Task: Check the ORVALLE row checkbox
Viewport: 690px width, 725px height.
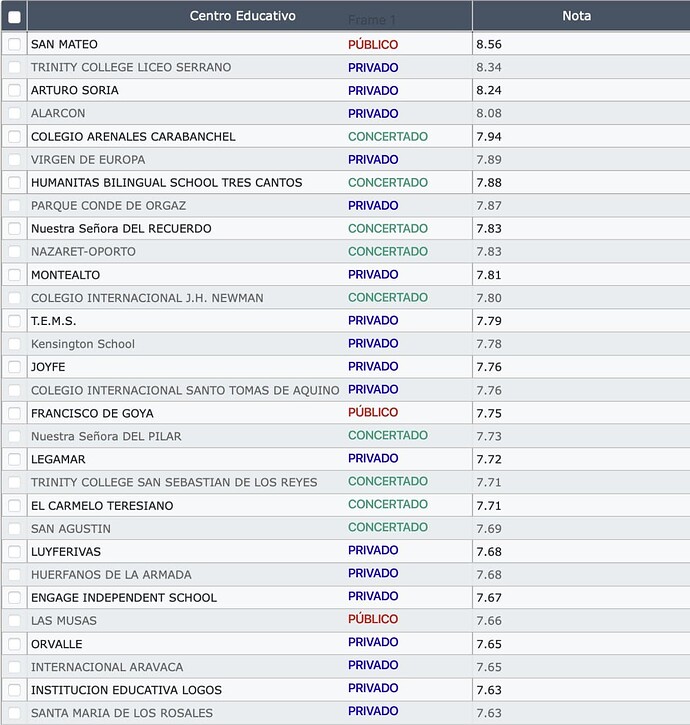Action: tap(14, 644)
